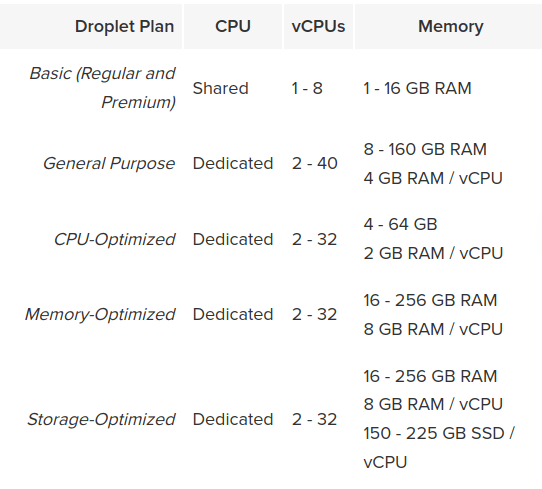
Task: Select 2 - 32 in the CPU-Optimized row
Action: [x=314, y=239]
